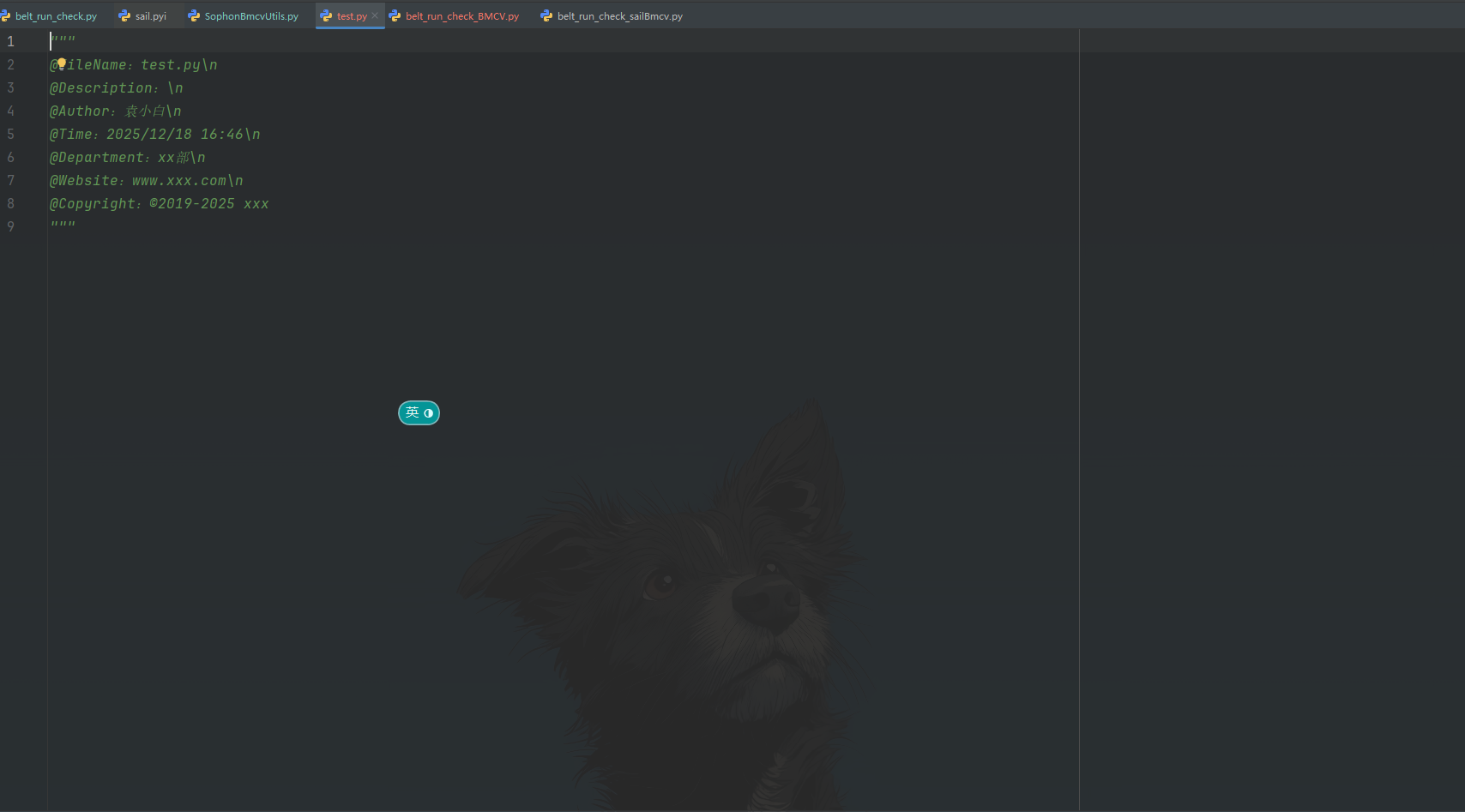Click the '@Department: xx部' line
This screenshot has height=812, width=1465.
[x=128, y=157]
